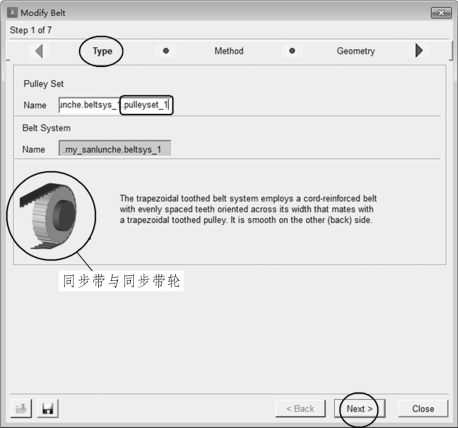Click the dot marker between Method and Geometry
Image resolution: width=458 pixels, height=428 pixels.
click(x=292, y=51)
